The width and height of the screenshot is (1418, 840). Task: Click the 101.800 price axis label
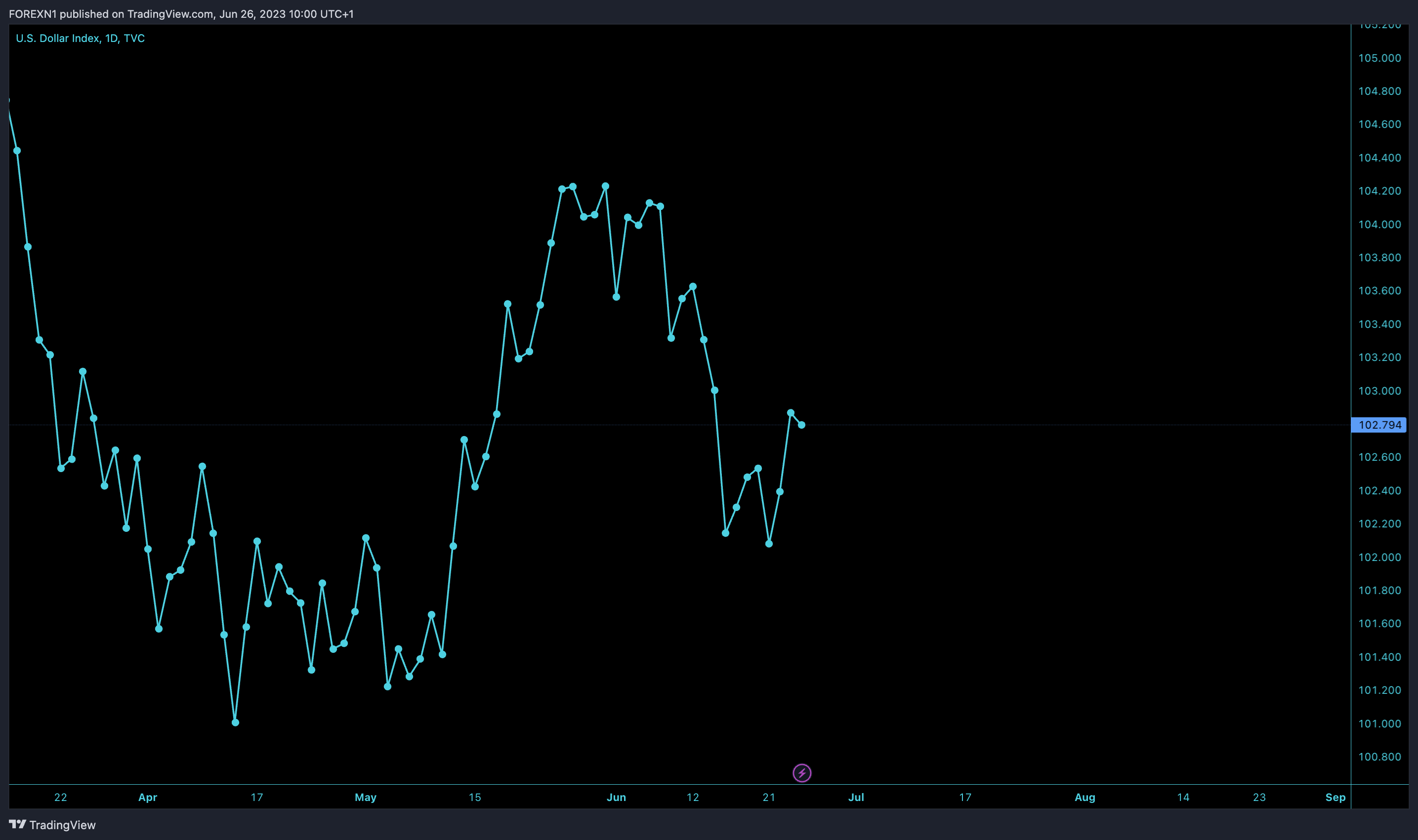1379,591
